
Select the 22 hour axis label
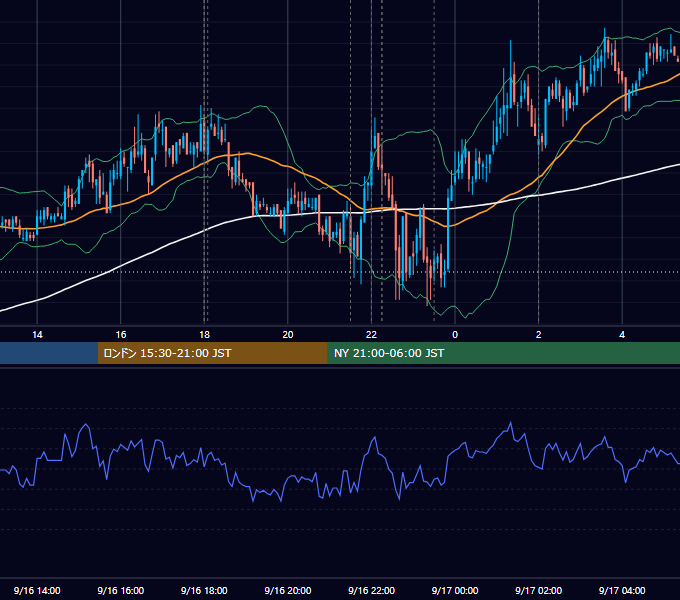(x=371, y=334)
